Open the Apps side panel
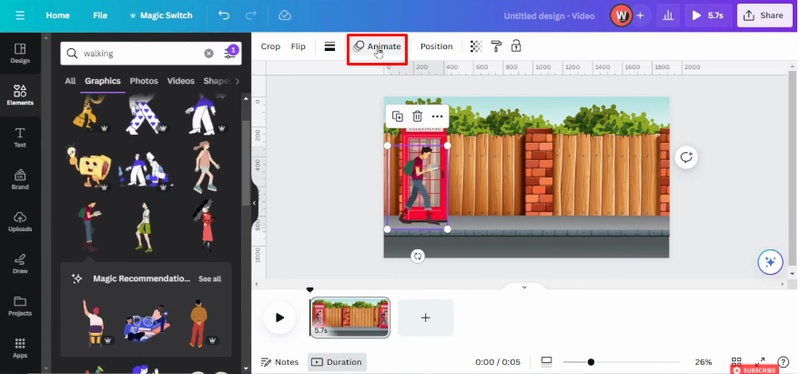This screenshot has height=374, width=800. [20, 347]
